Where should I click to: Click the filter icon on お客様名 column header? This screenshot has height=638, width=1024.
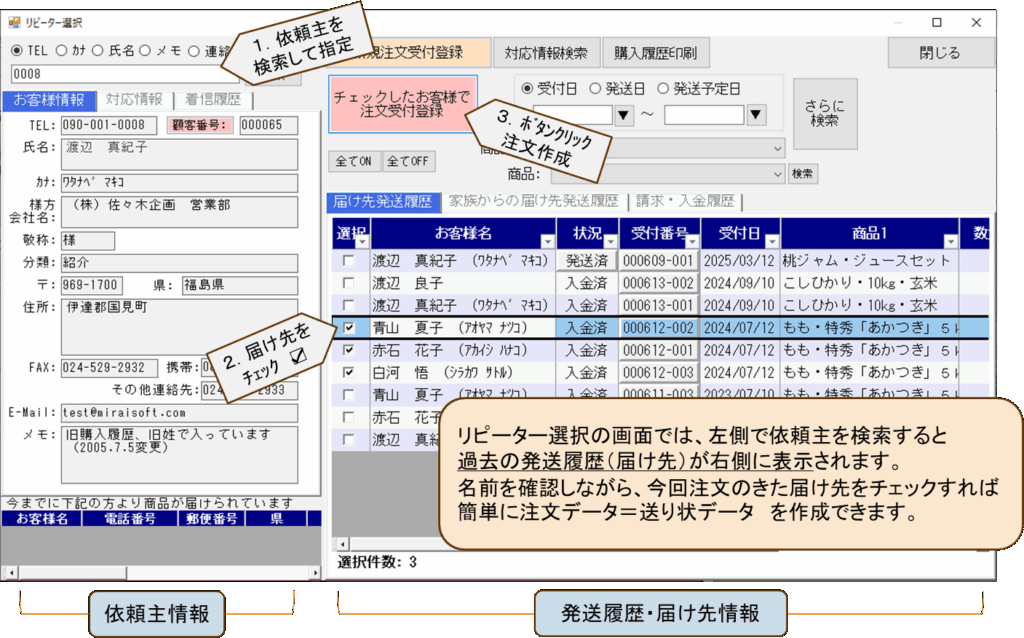coord(546,241)
